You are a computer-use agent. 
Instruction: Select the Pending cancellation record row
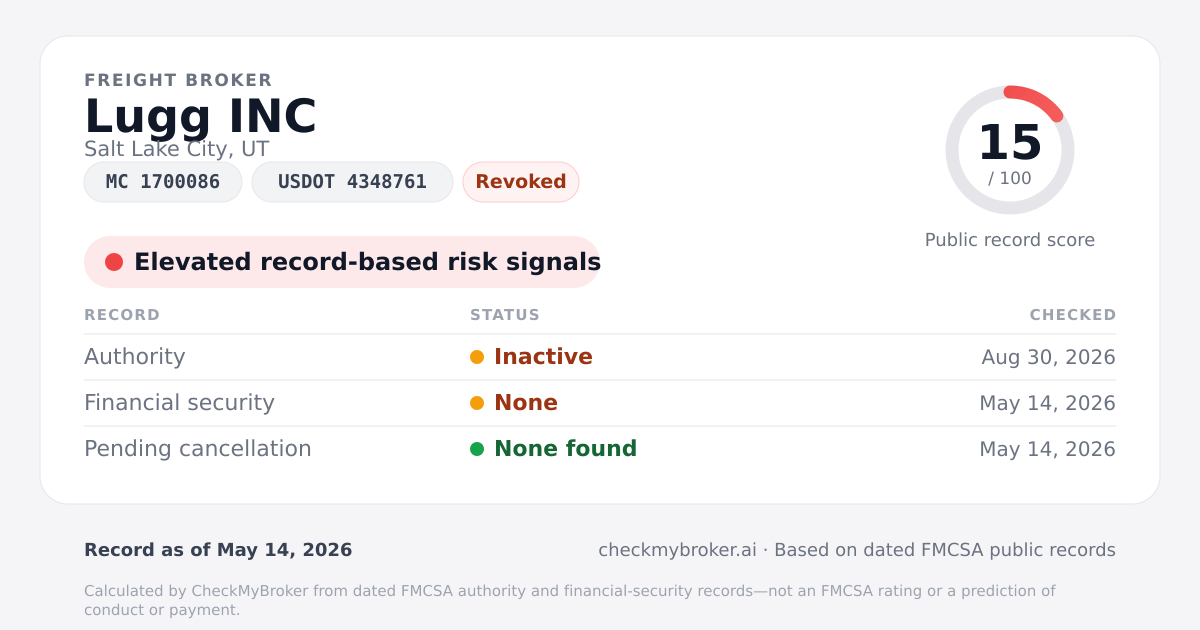600,449
